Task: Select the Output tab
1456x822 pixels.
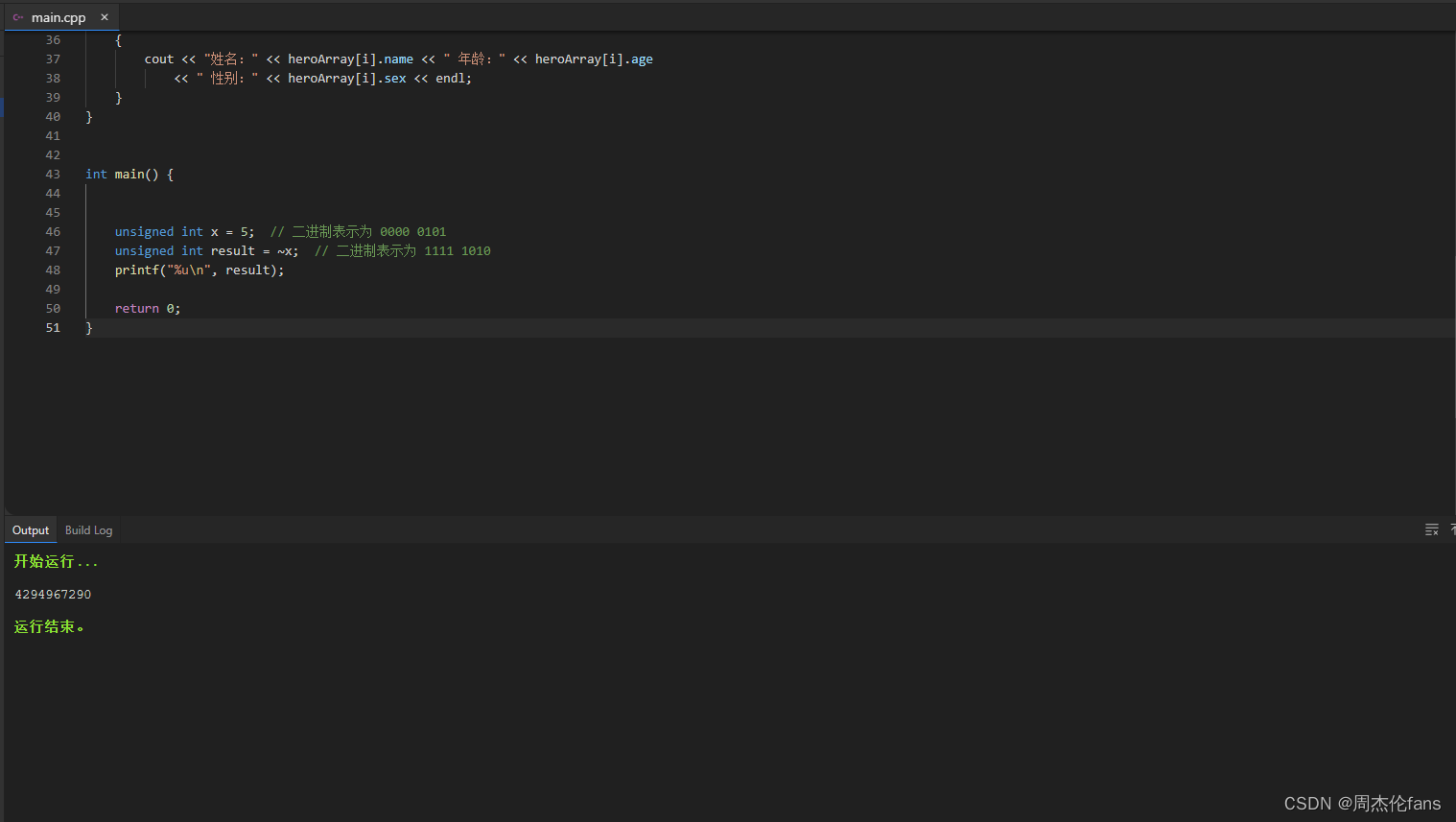Action: 31,530
